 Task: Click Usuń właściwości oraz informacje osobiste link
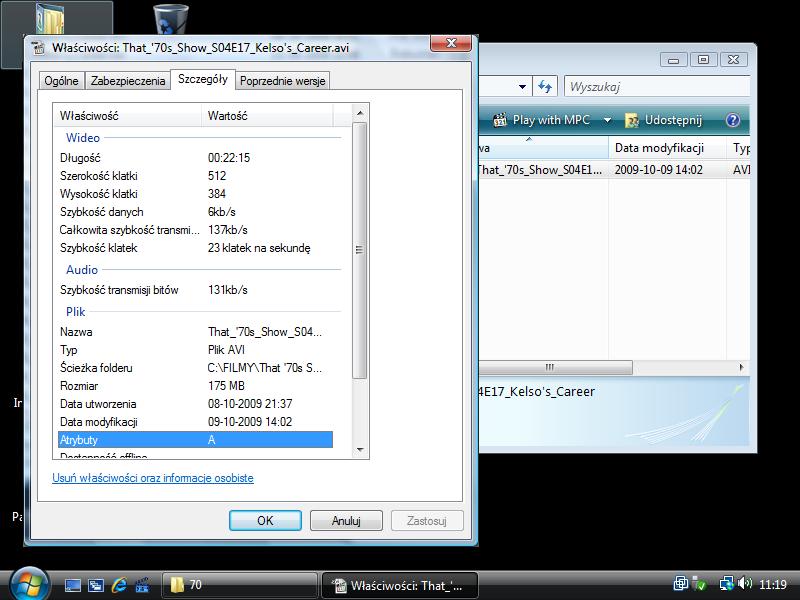click(x=153, y=478)
